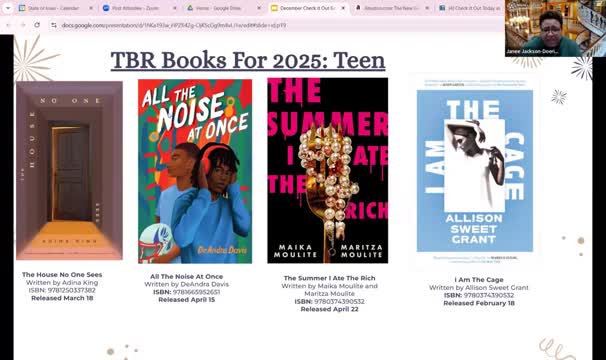
Task: Close the Post Attendee Zoom tab
Action: pos(175,8)
